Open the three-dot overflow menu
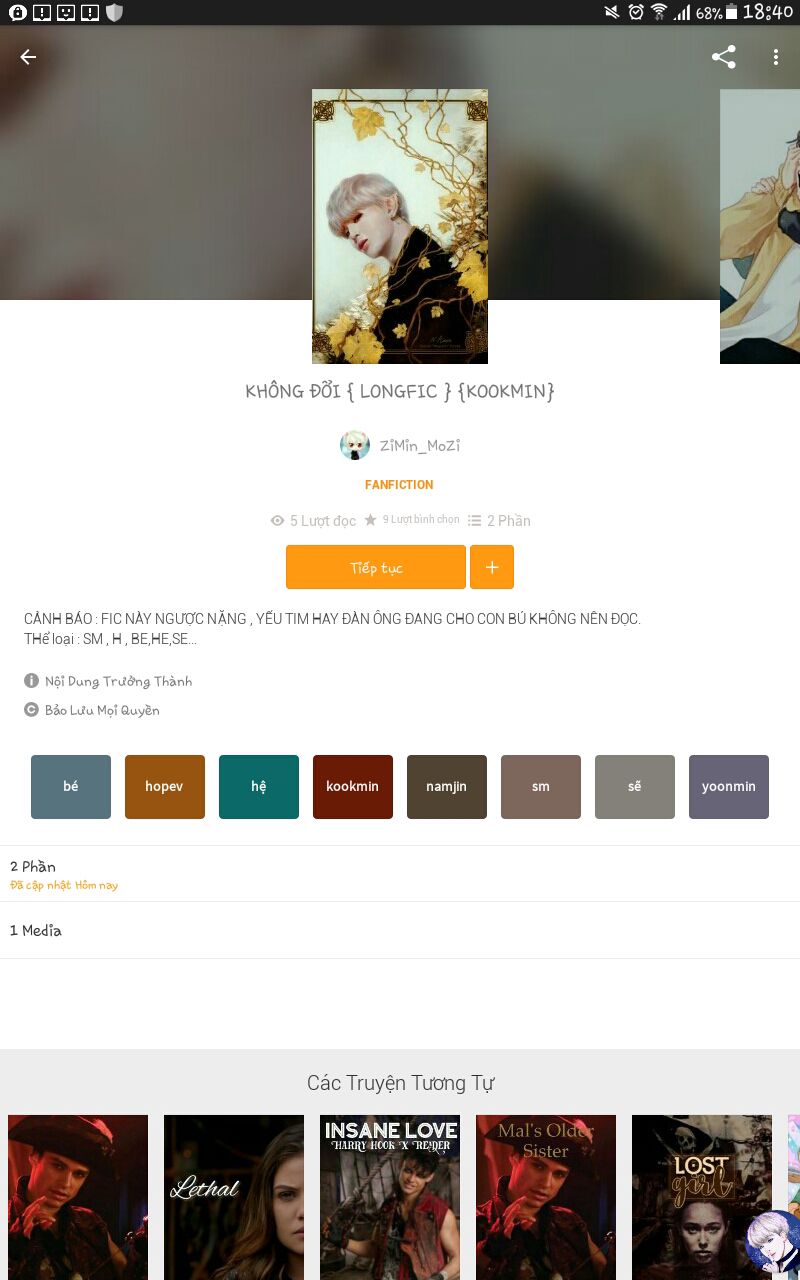This screenshot has height=1280, width=800. 775,57
